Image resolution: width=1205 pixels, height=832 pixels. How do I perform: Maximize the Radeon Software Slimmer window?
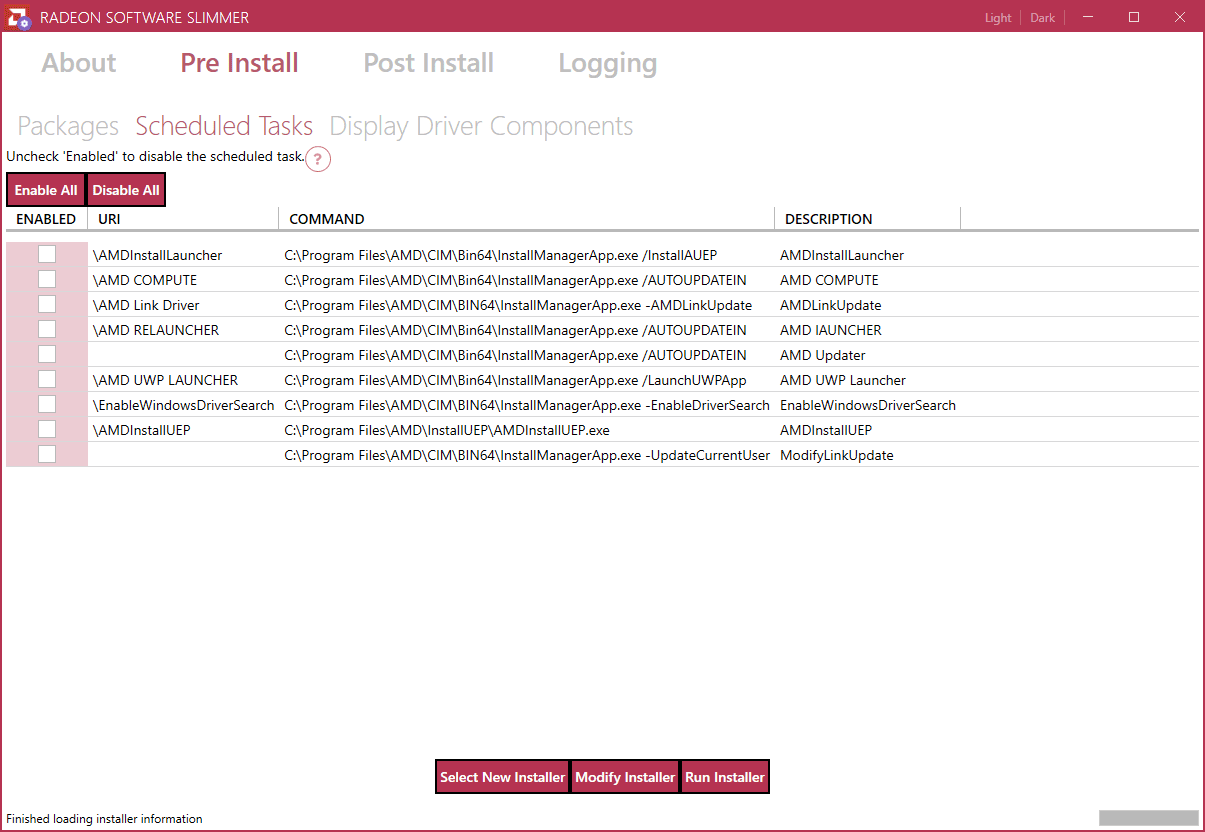click(x=1133, y=17)
